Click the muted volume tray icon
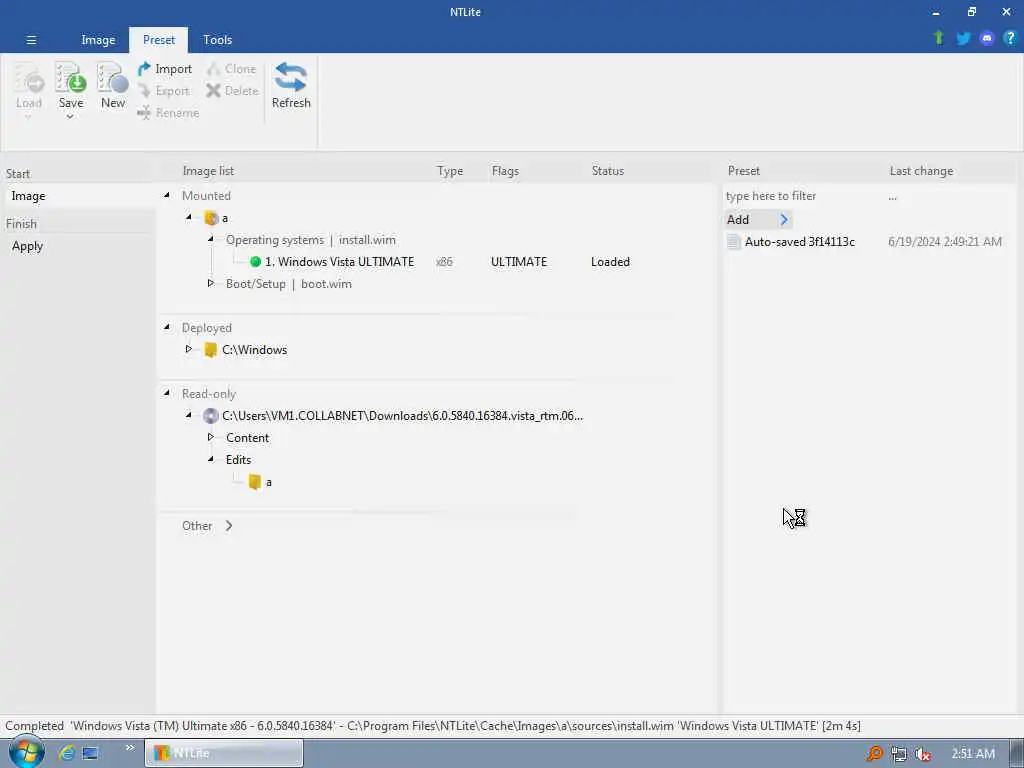Viewport: 1024px width, 768px height. 923,754
